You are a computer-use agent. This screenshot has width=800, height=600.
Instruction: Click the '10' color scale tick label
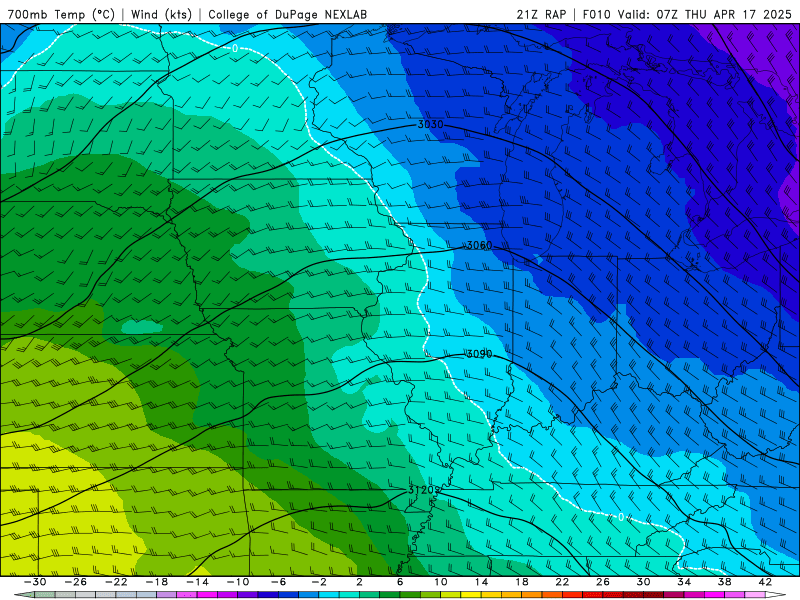point(441,582)
